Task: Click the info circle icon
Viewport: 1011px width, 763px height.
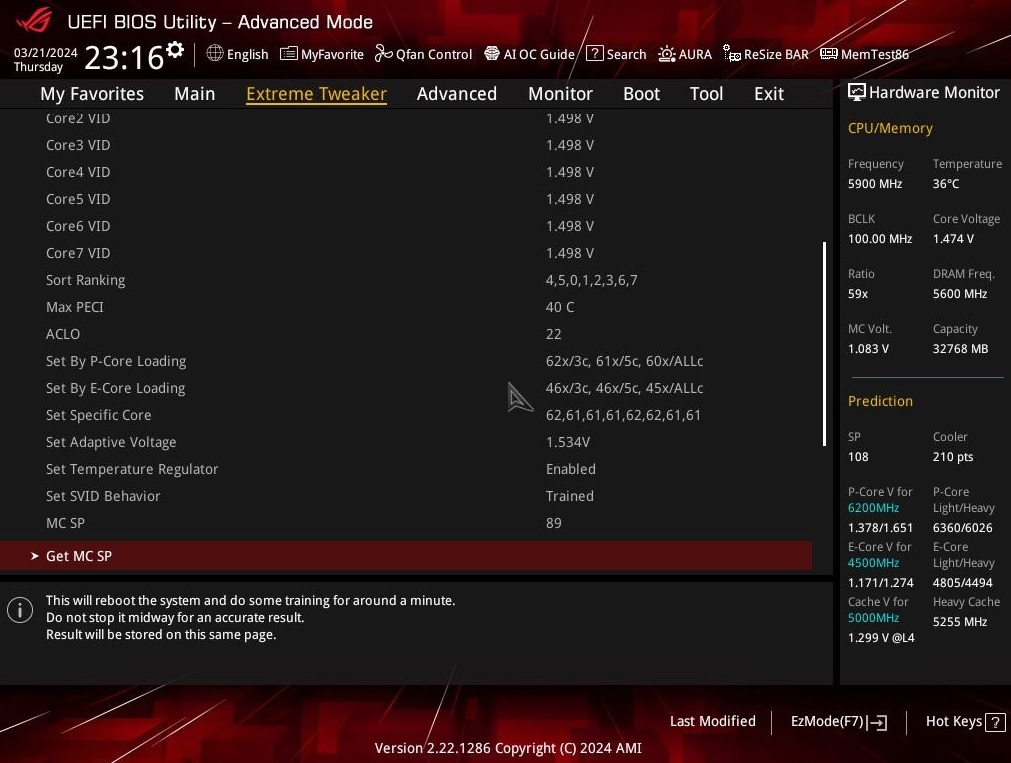Action: pyautogui.click(x=20, y=609)
